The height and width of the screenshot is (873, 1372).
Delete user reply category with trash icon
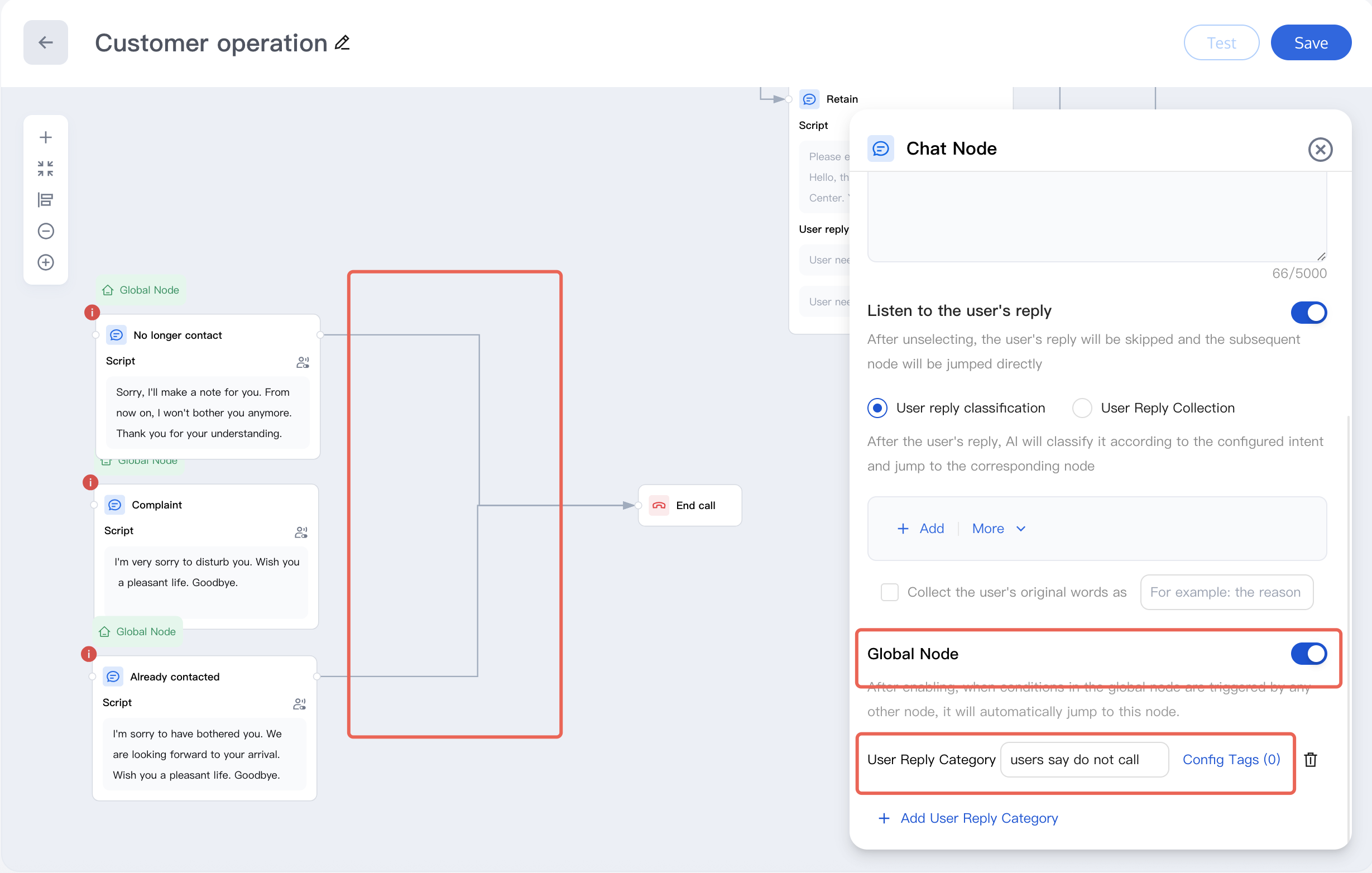(x=1310, y=760)
